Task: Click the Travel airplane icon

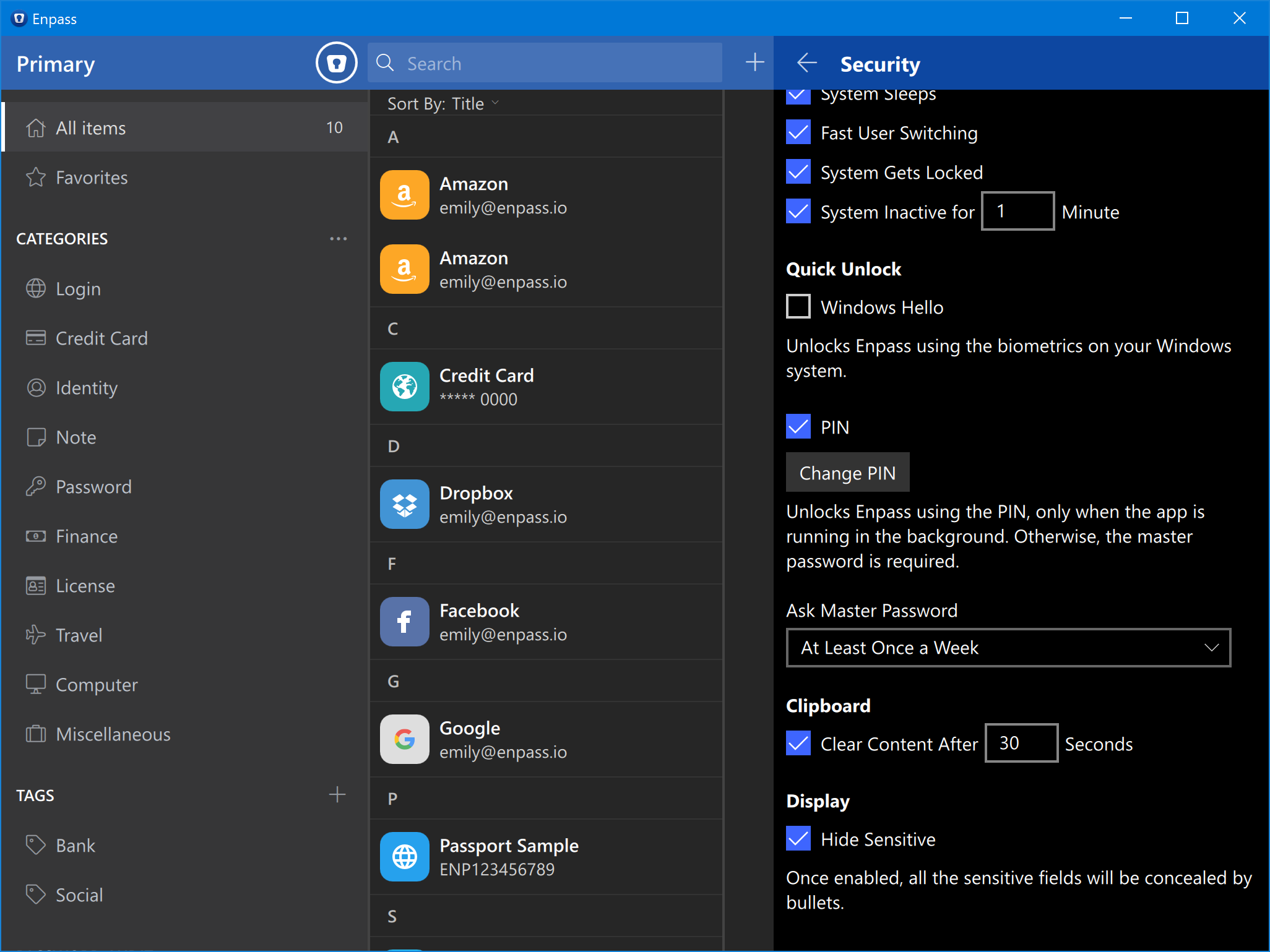Action: click(36, 635)
